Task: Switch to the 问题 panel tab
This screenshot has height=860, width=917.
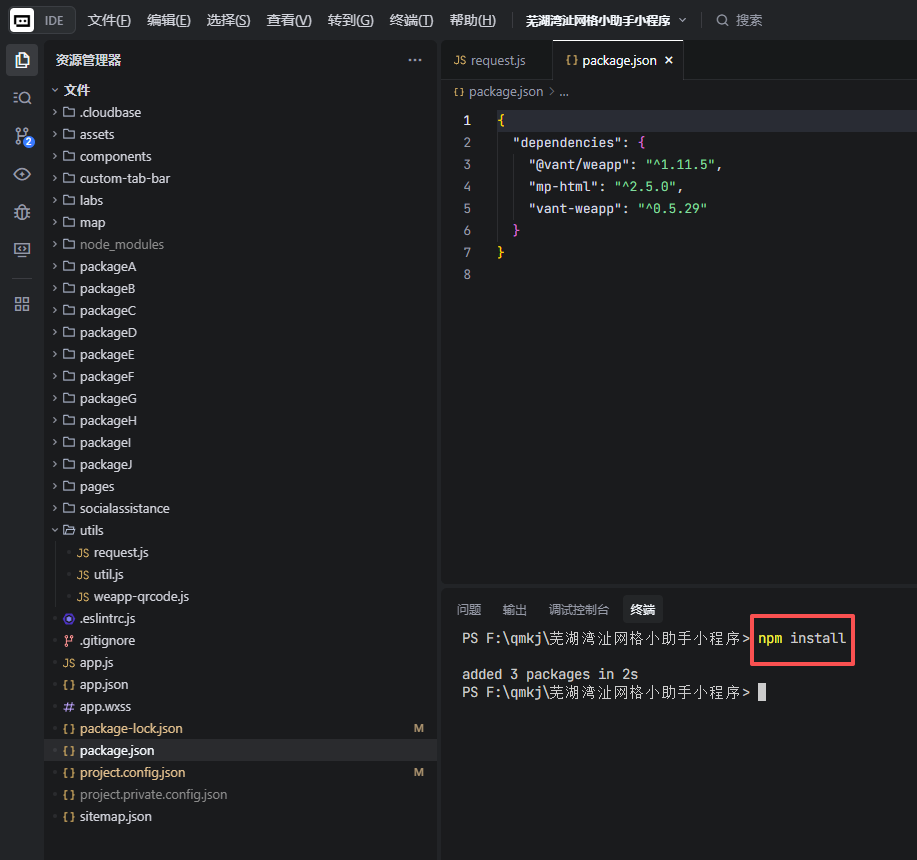Action: point(469,609)
